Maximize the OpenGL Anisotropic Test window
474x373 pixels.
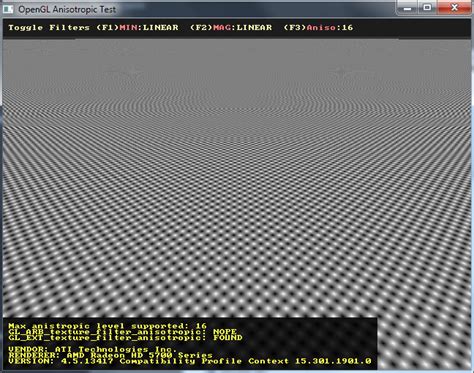(427, 8)
